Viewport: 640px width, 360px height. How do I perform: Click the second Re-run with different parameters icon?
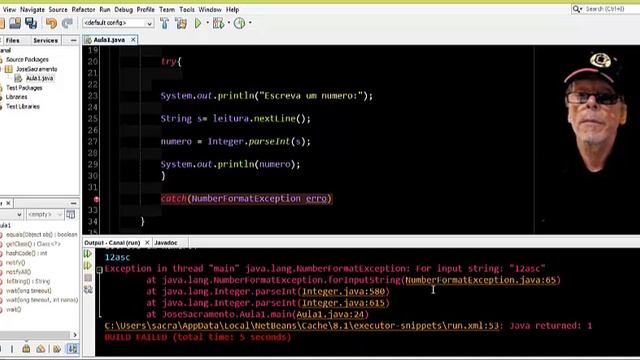[x=88, y=266]
